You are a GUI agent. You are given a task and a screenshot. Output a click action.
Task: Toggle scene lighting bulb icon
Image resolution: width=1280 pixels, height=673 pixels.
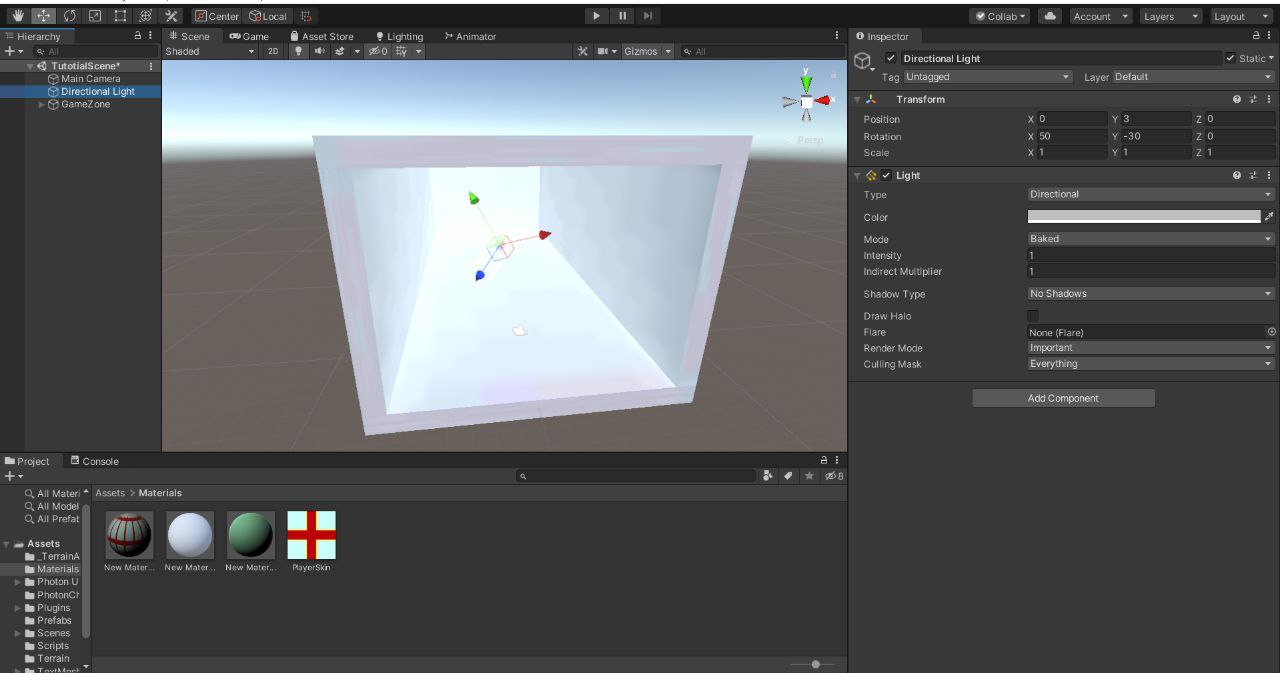(x=298, y=51)
